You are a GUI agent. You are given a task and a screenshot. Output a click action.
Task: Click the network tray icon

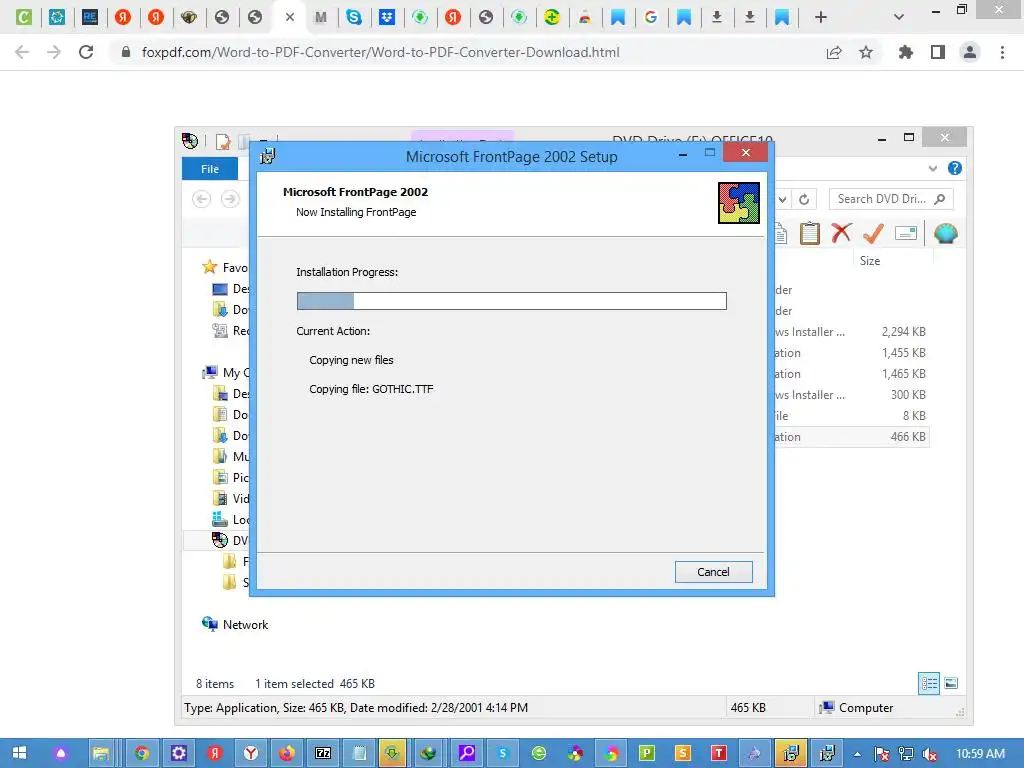[906, 754]
